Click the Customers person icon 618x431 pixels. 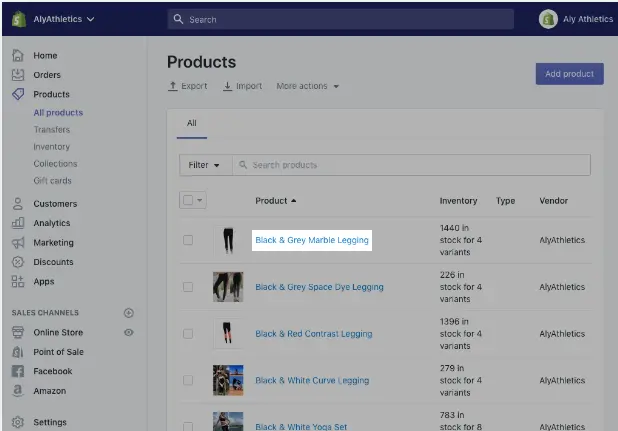pyautogui.click(x=18, y=204)
